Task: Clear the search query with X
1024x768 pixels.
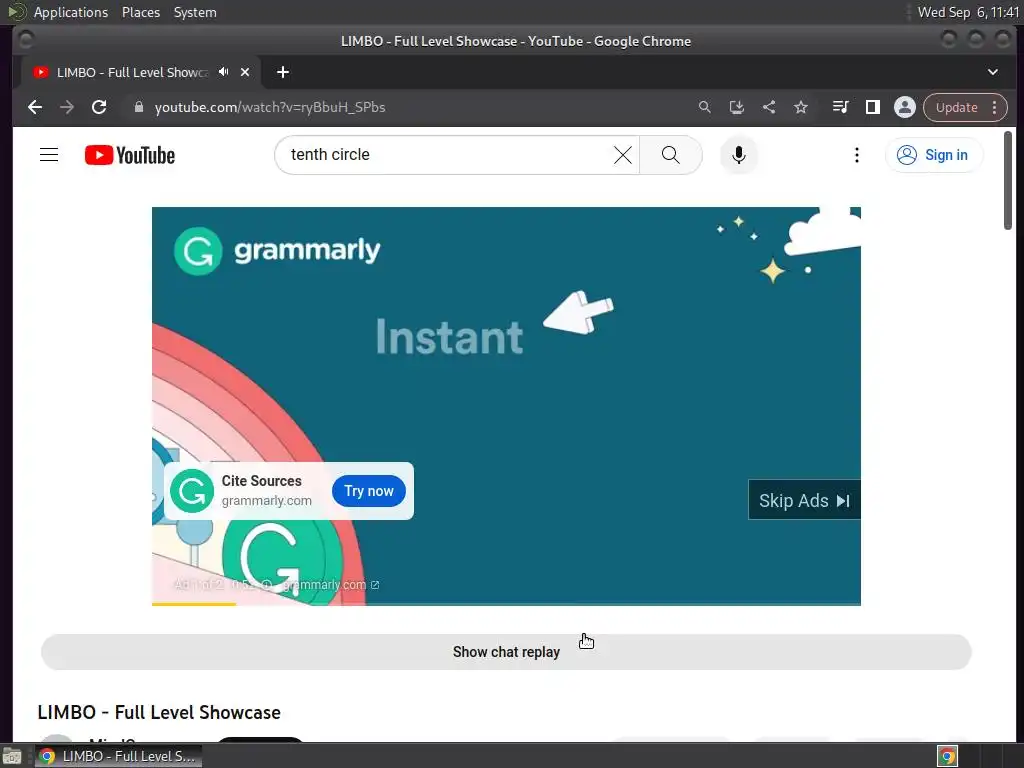Action: point(622,155)
